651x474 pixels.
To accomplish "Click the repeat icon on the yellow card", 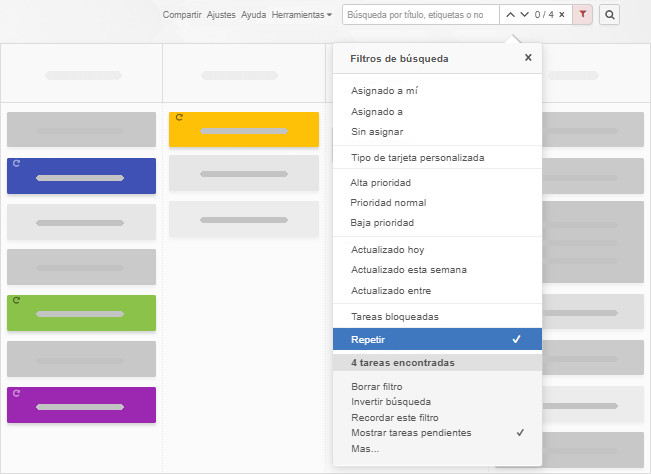I will [x=179, y=117].
